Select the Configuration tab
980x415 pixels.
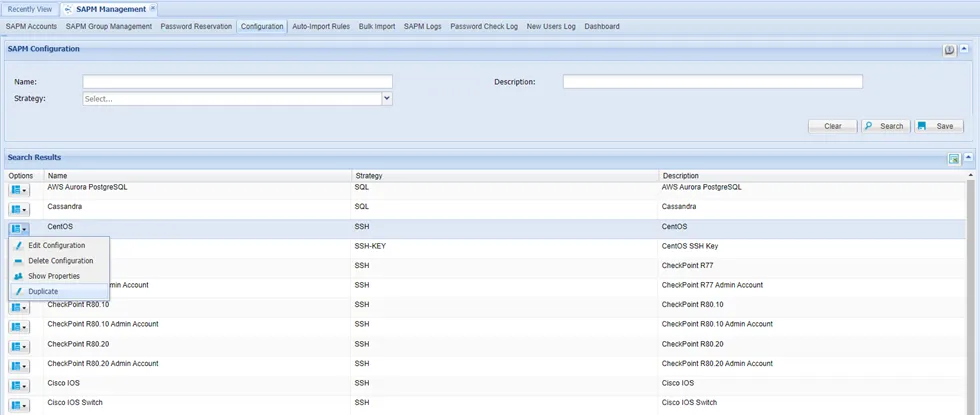click(262, 26)
